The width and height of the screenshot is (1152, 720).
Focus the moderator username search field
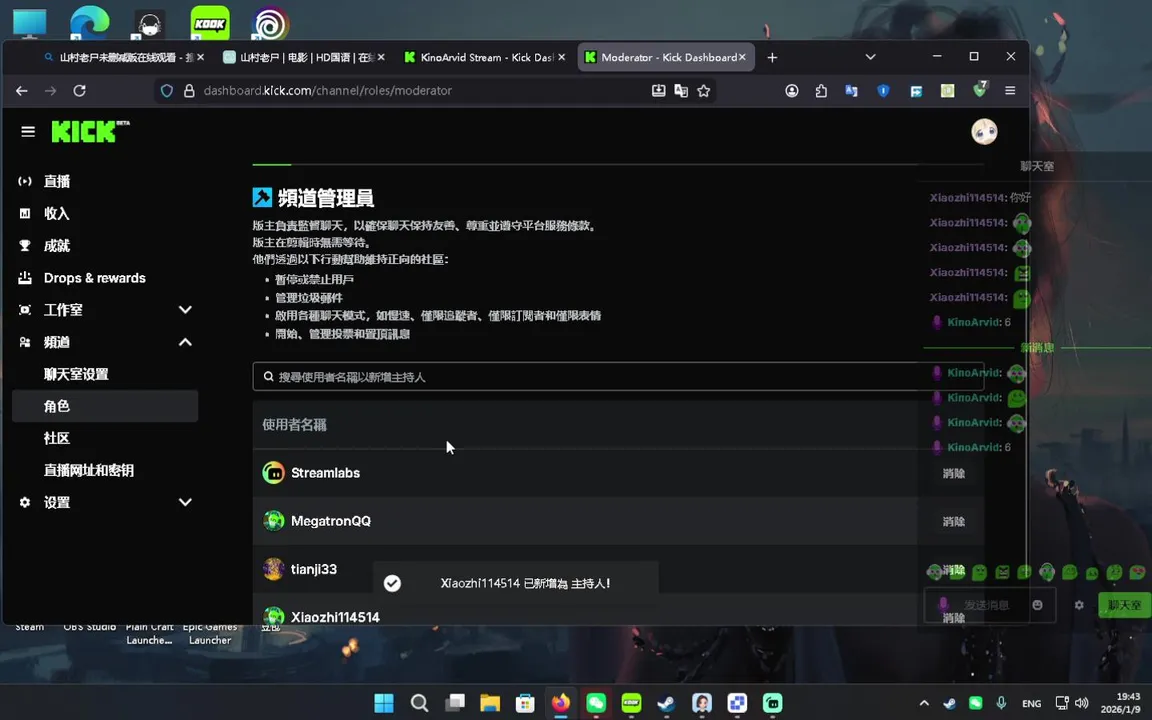click(618, 377)
